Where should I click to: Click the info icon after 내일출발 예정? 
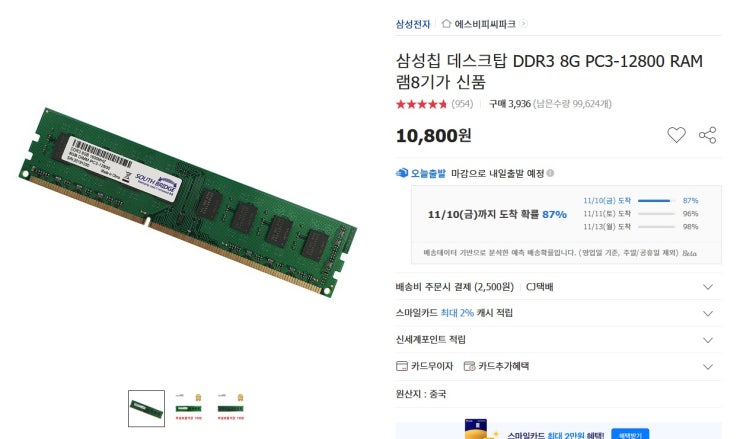point(550,174)
